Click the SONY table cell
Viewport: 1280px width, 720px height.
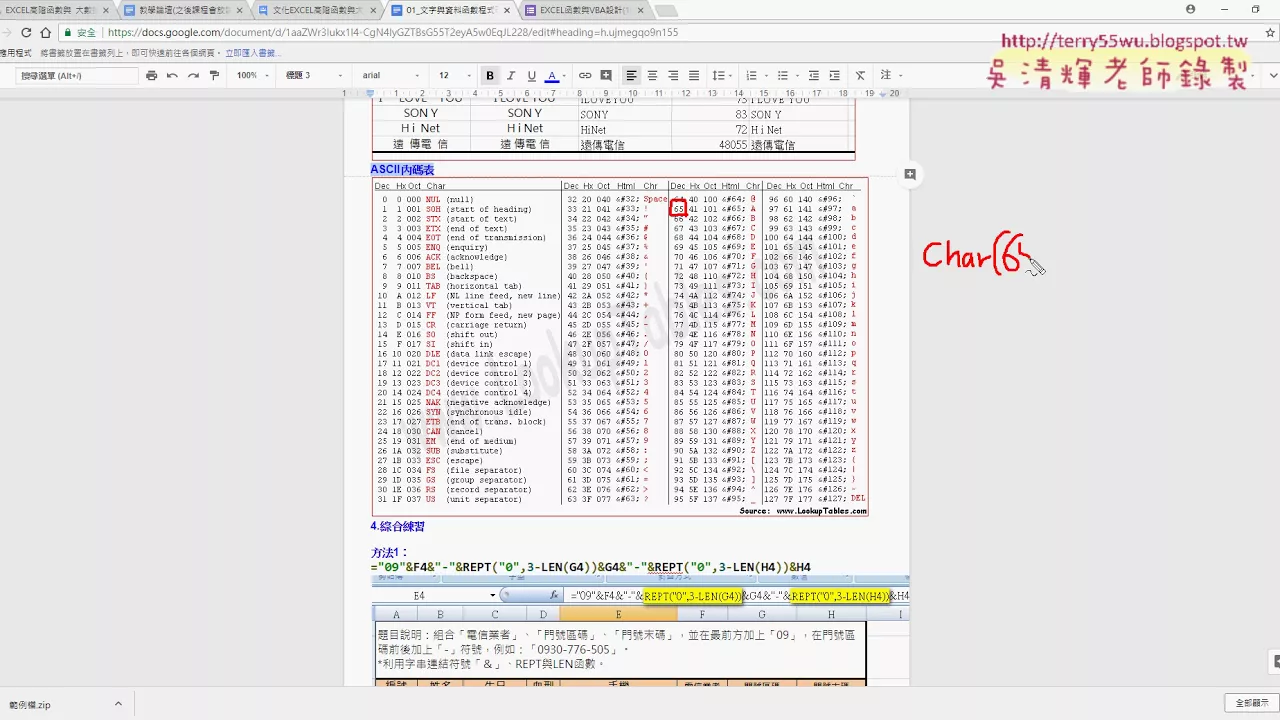[594, 115]
